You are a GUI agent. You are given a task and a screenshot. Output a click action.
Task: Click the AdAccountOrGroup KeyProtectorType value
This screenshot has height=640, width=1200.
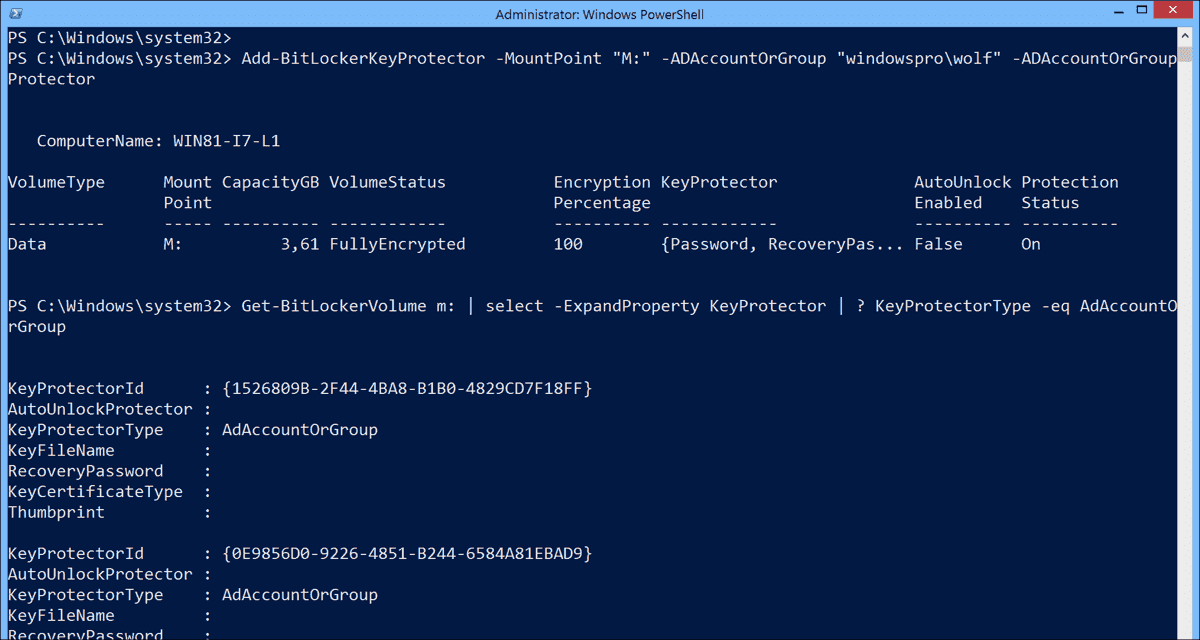(300, 429)
